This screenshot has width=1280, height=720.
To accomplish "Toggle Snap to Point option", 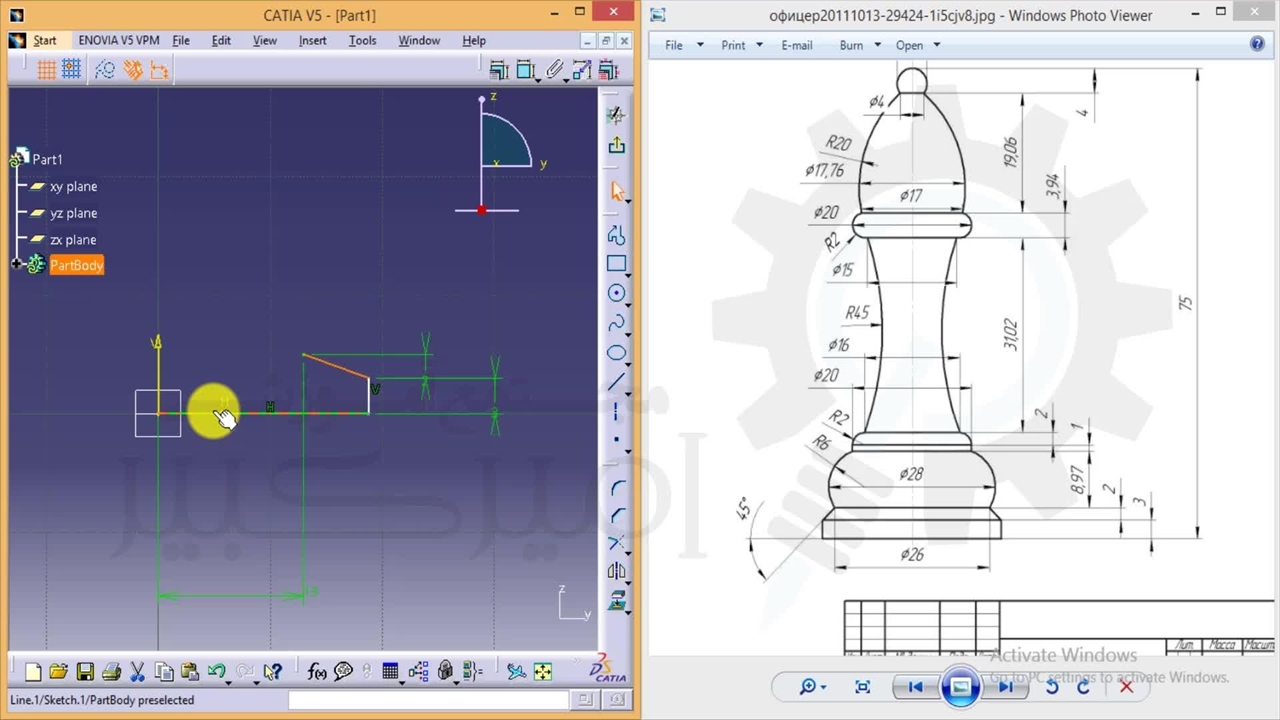I will 71,69.
